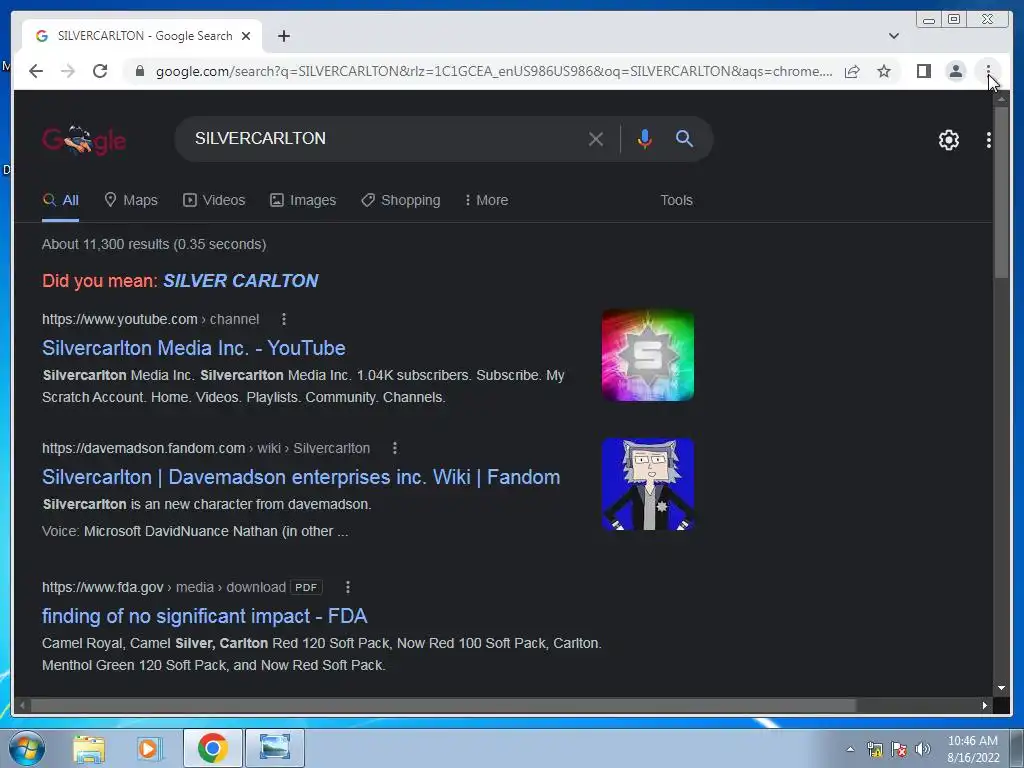Open Google quick settings gear icon
1024x768 pixels.
(x=948, y=140)
